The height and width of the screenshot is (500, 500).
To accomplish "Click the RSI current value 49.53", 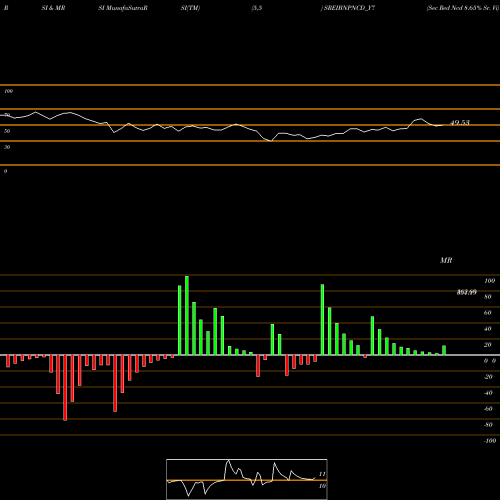I will 460,122.
